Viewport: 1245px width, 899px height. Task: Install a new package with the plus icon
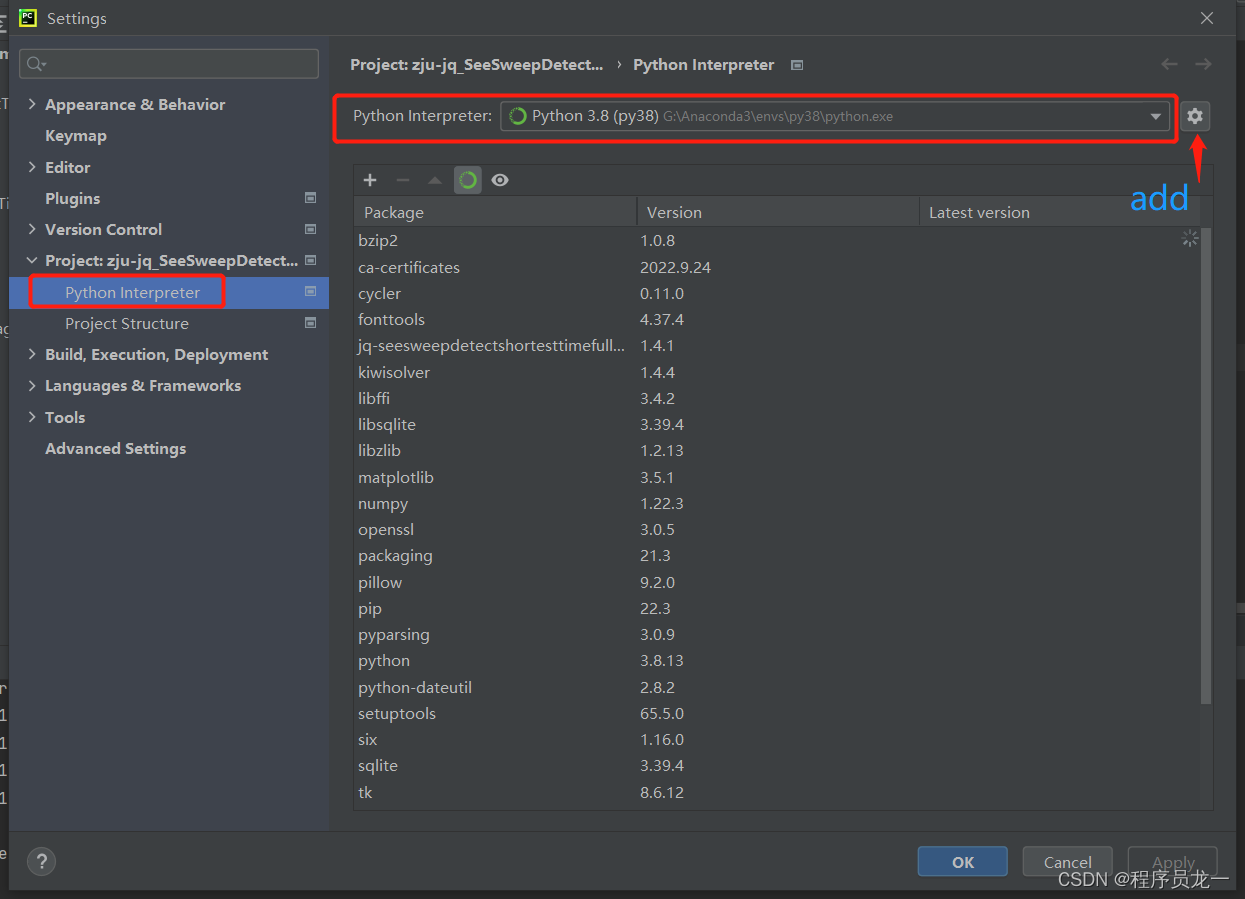click(370, 180)
